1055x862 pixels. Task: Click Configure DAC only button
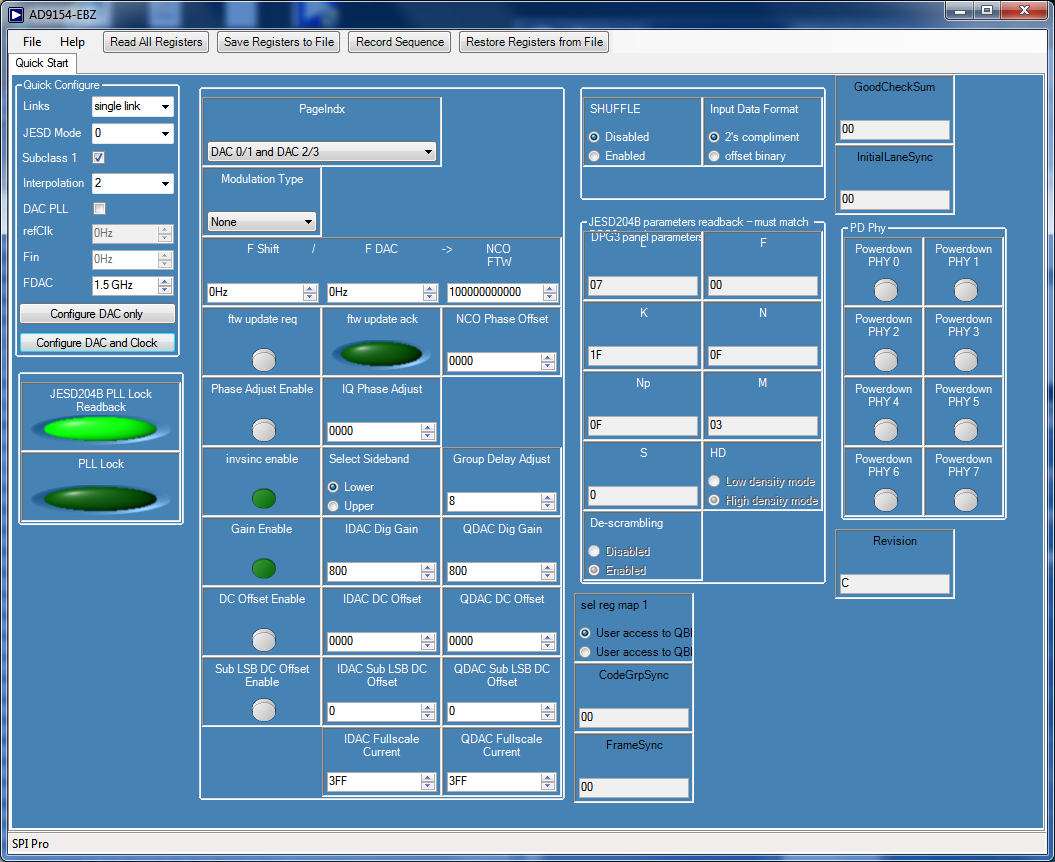click(97, 314)
